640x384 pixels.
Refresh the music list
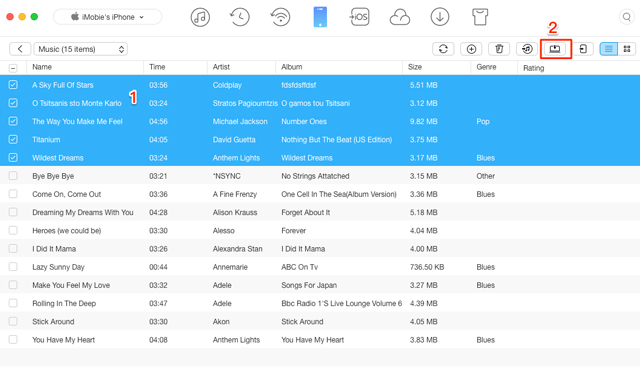[x=443, y=49]
